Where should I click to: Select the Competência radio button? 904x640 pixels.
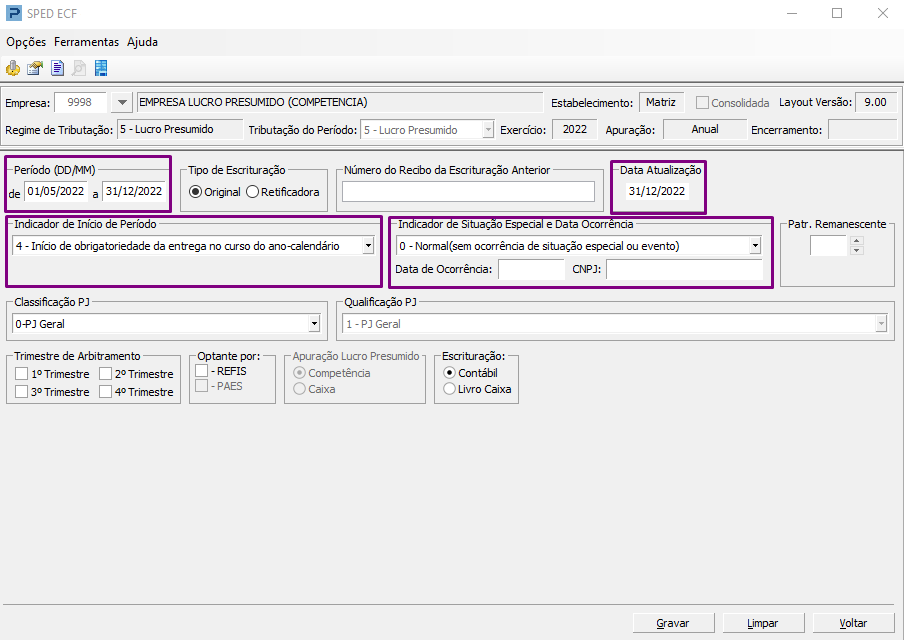299,373
